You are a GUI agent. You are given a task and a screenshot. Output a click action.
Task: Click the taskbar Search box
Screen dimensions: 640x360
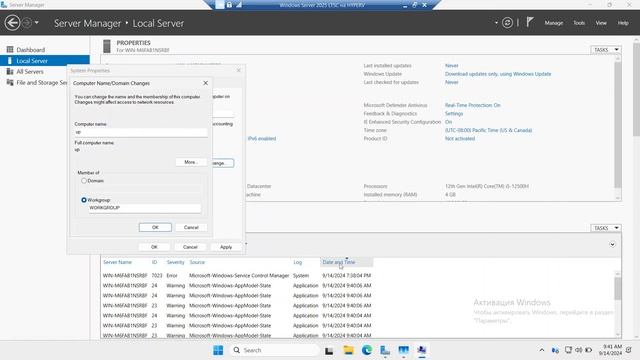[274, 350]
